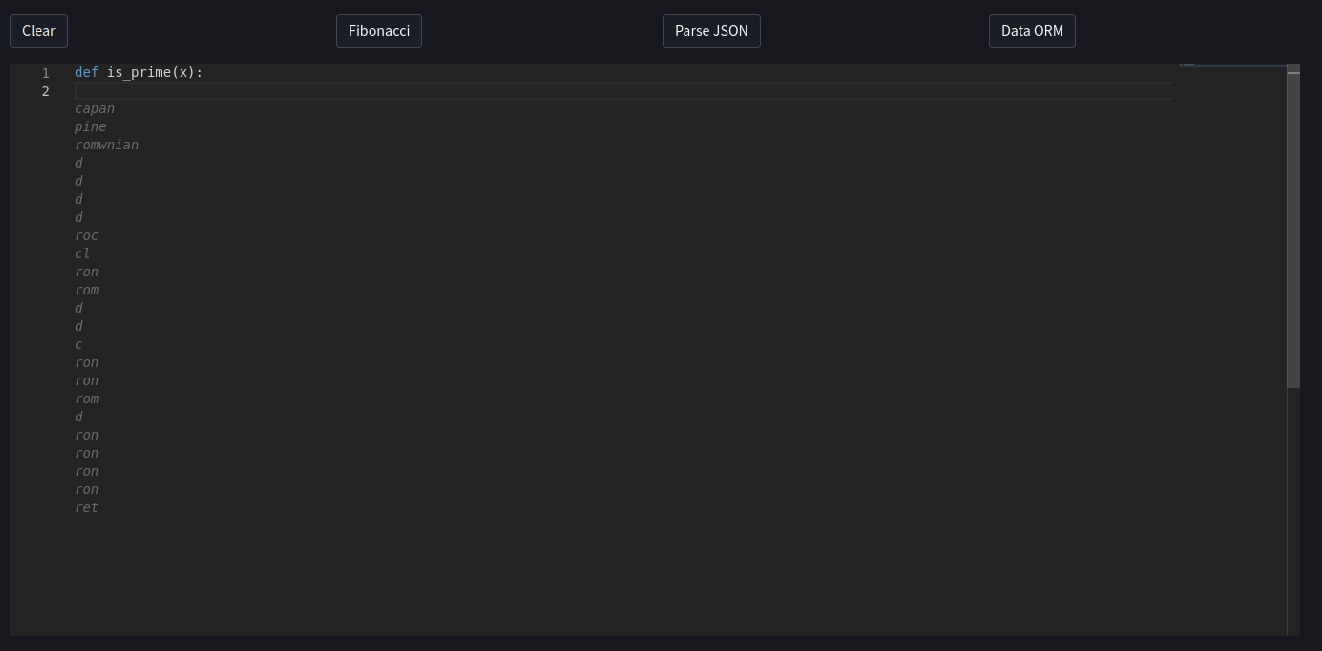Click line number 1 in the gutter
Image resolution: width=1322 pixels, height=651 pixels.
pyautogui.click(x=45, y=72)
